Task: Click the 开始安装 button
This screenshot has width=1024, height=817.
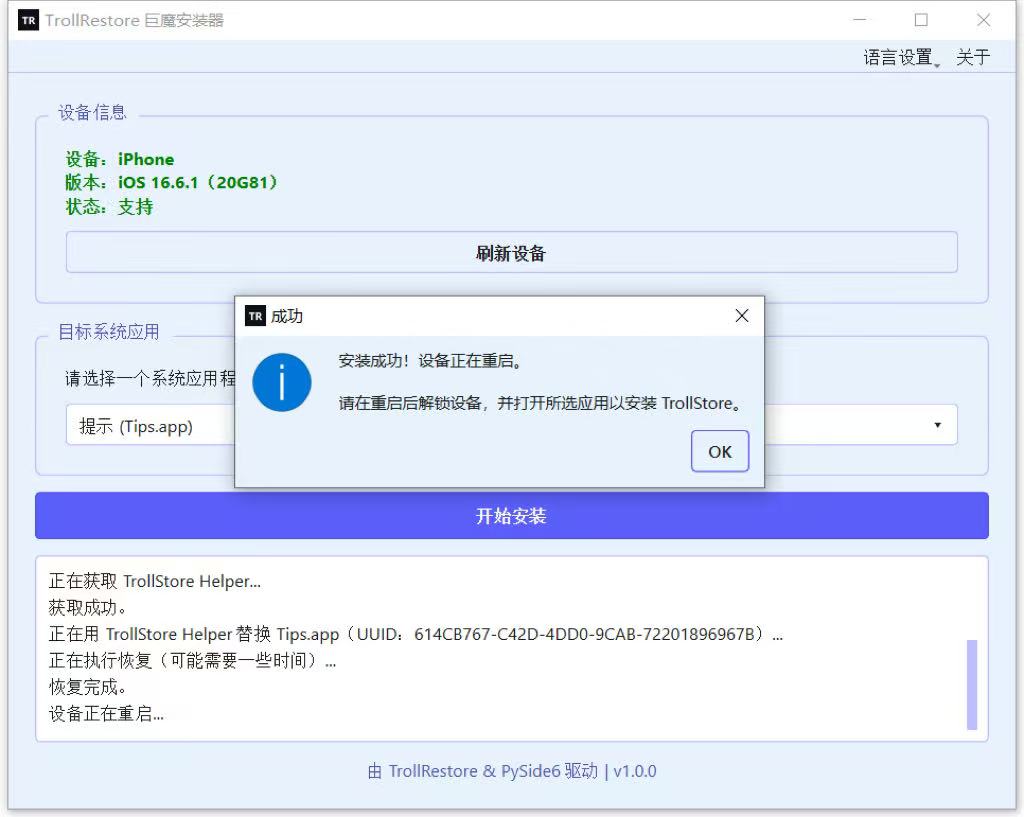Action: point(511,516)
